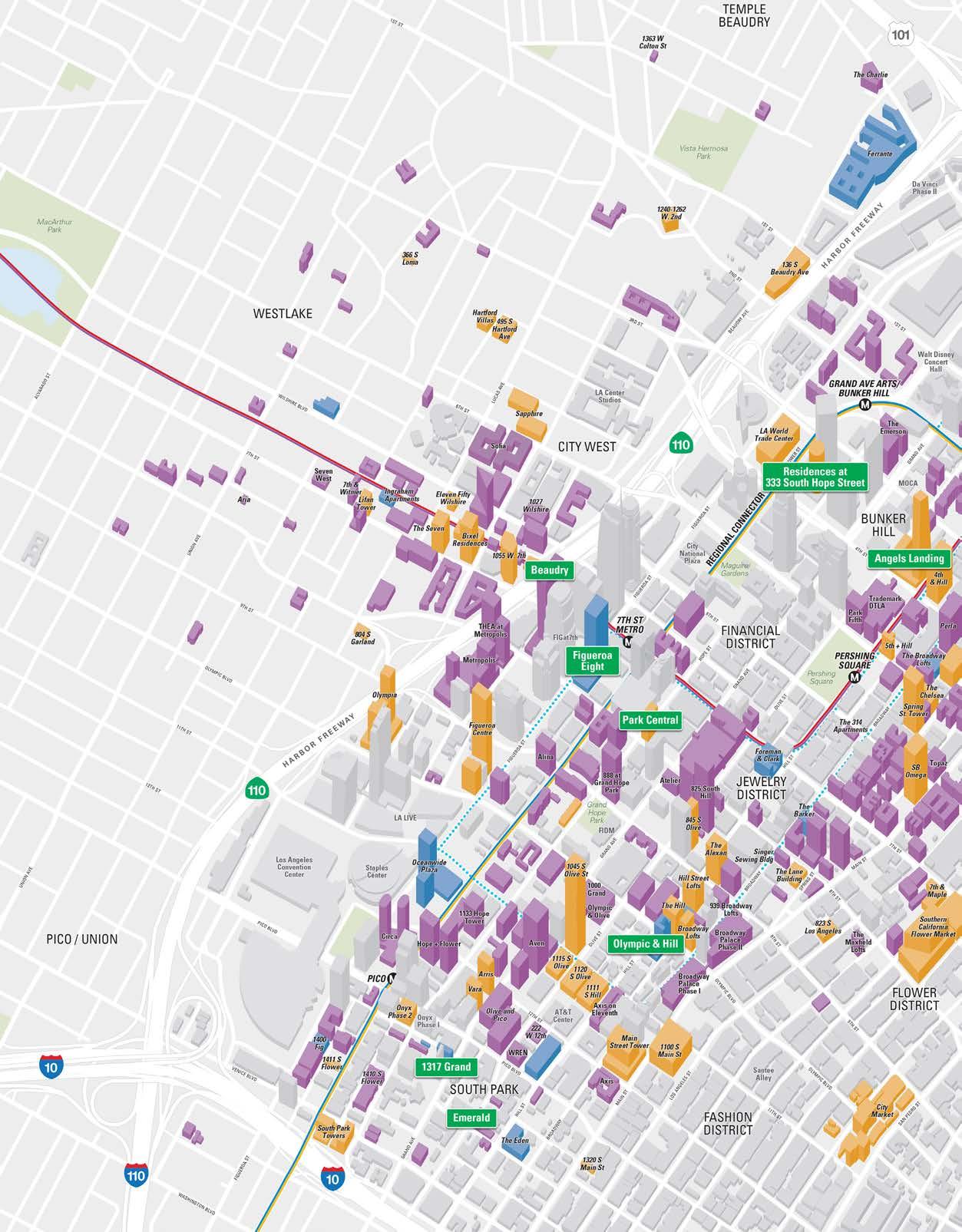Click the LA LIVE label

click(405, 817)
